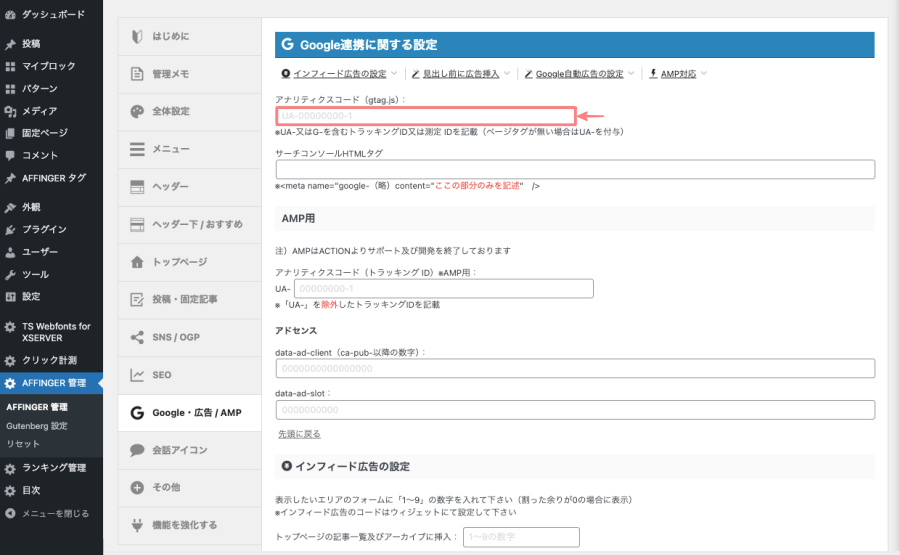
Task: Click the share icon beside SNS / OGP
Action: (x=137, y=337)
